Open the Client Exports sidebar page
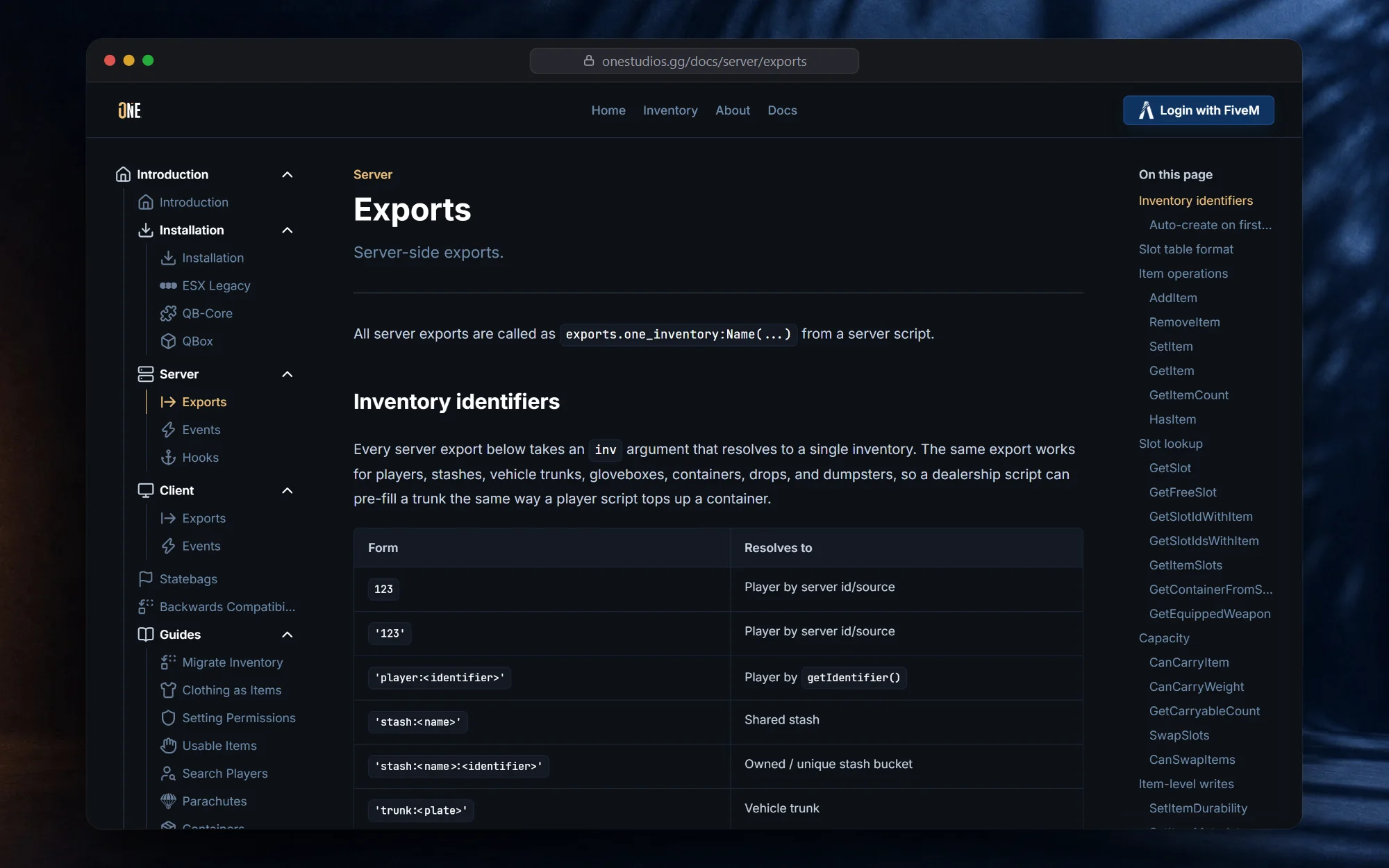 (x=203, y=518)
